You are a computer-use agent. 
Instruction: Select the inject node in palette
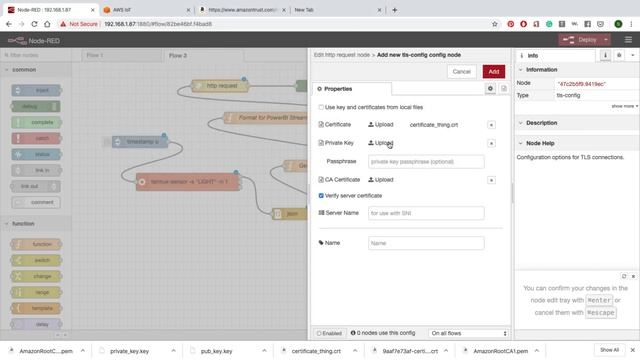tap(36, 90)
